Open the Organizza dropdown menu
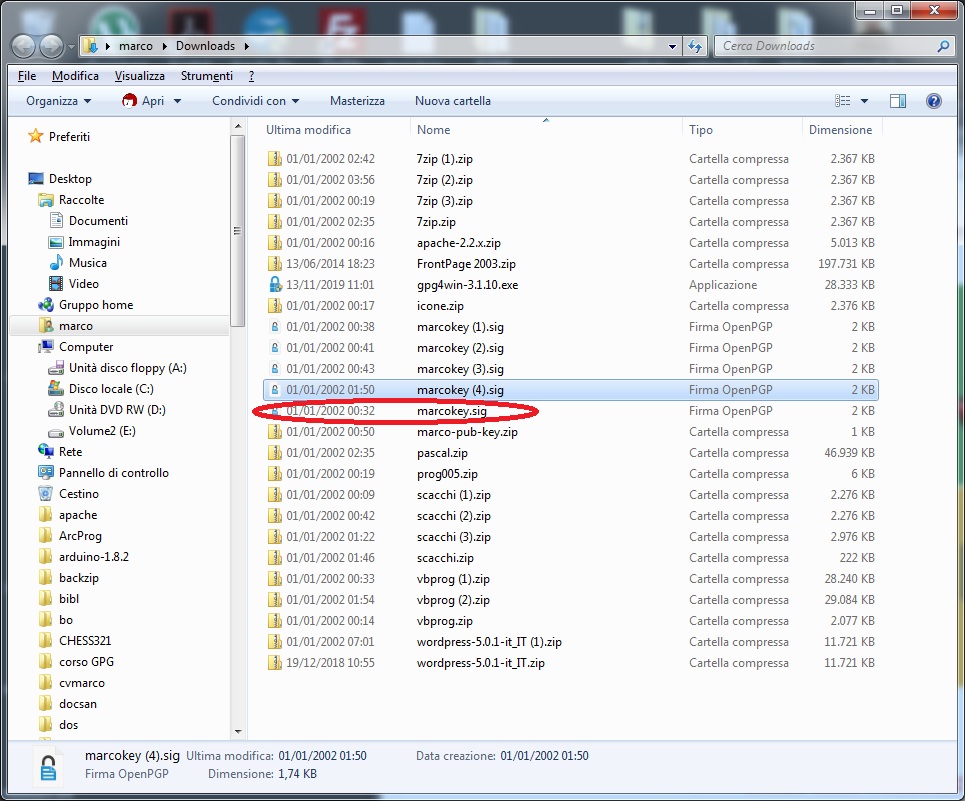This screenshot has width=965, height=801. 58,101
